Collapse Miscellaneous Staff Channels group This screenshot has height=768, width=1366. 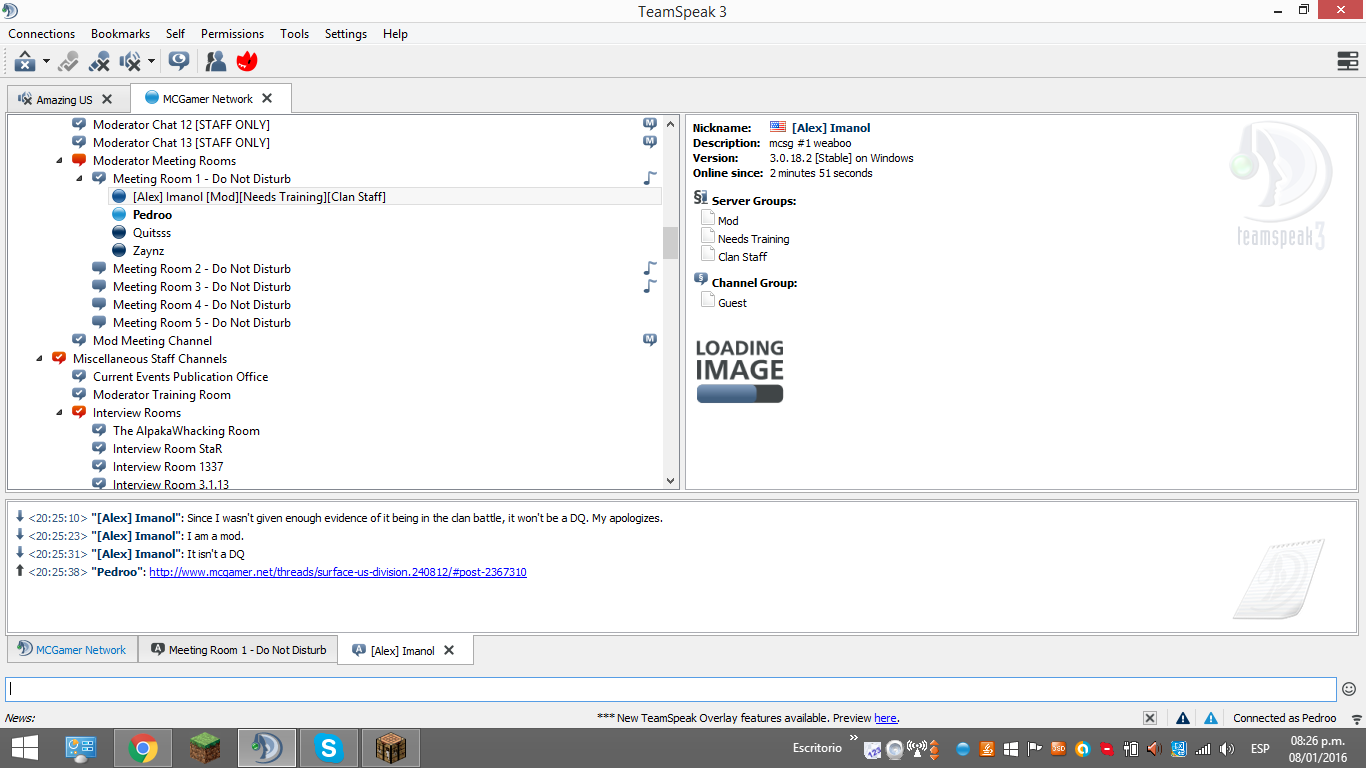40,359
